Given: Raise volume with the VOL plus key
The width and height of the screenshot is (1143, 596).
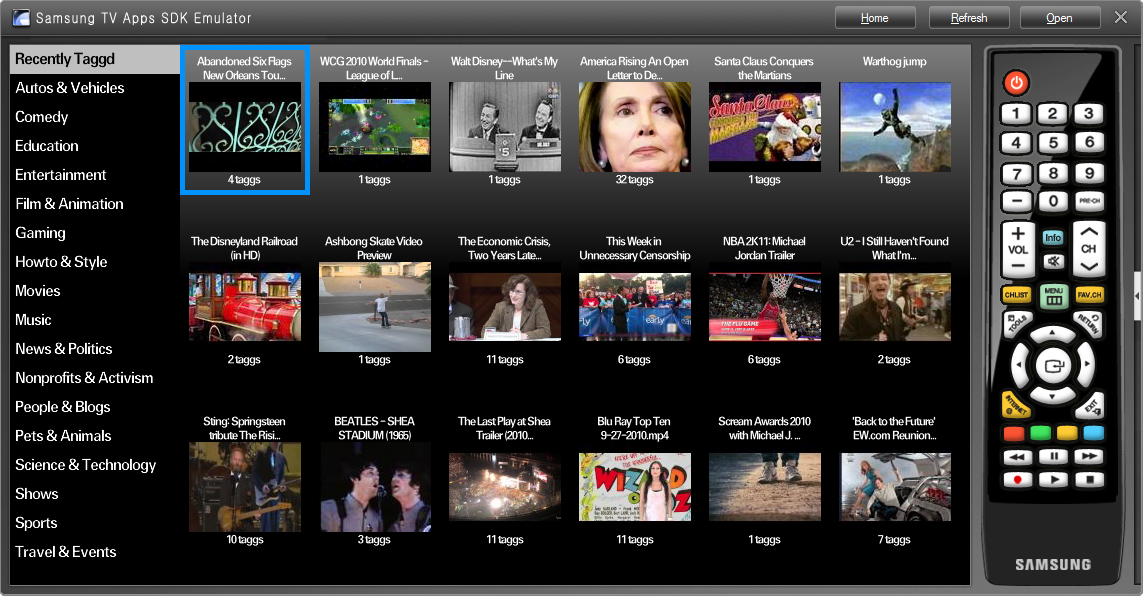Looking at the screenshot, I should click(1018, 233).
